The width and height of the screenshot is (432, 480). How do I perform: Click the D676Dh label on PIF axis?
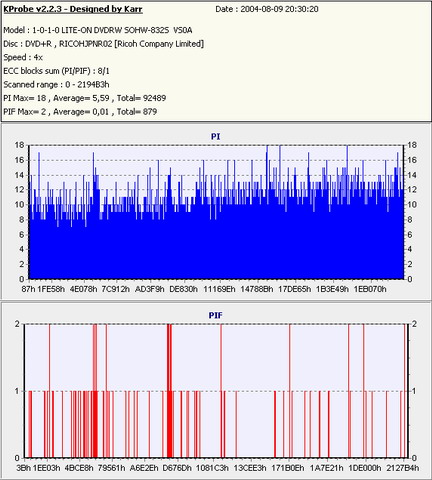(x=177, y=468)
